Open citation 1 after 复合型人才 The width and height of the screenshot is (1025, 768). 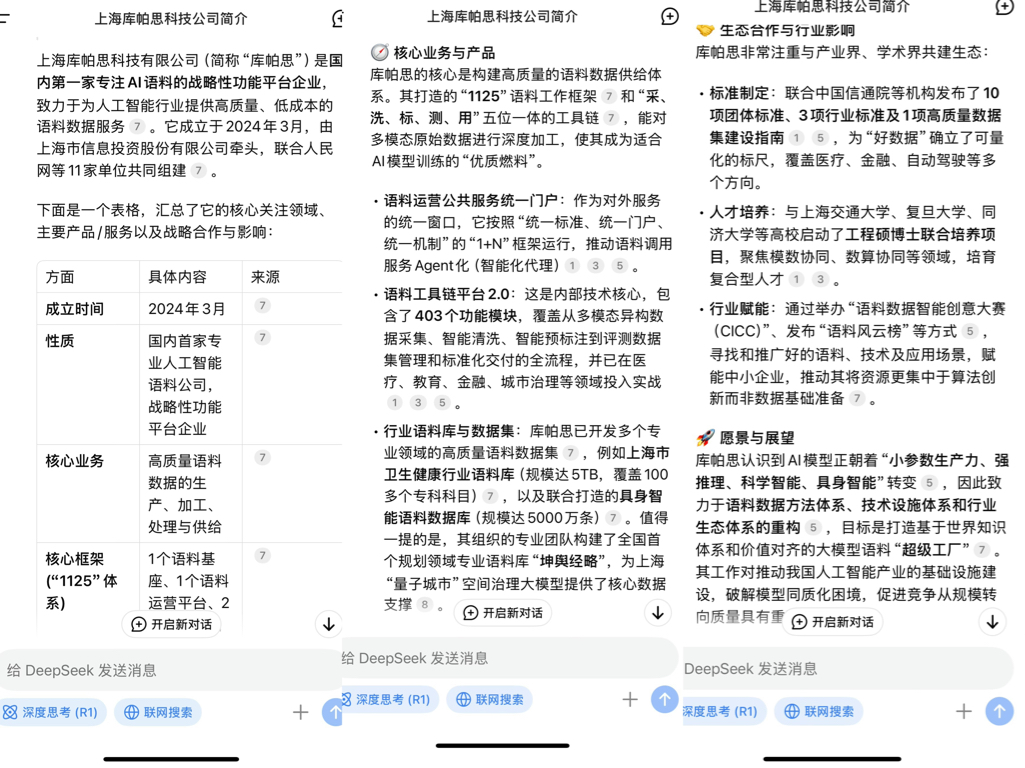pos(796,279)
